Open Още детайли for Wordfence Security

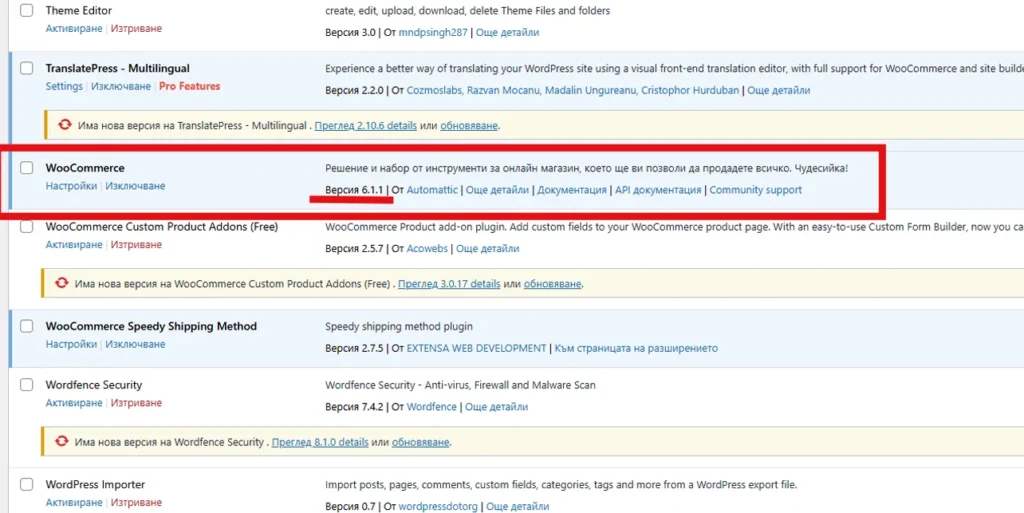(x=496, y=407)
